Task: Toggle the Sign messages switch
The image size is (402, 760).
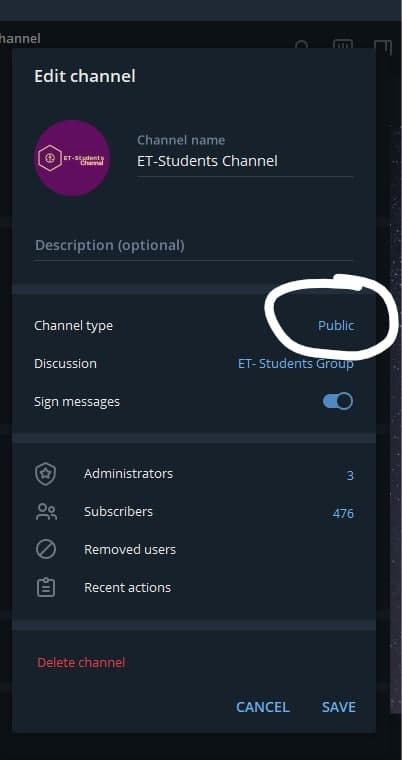Action: pyautogui.click(x=338, y=401)
